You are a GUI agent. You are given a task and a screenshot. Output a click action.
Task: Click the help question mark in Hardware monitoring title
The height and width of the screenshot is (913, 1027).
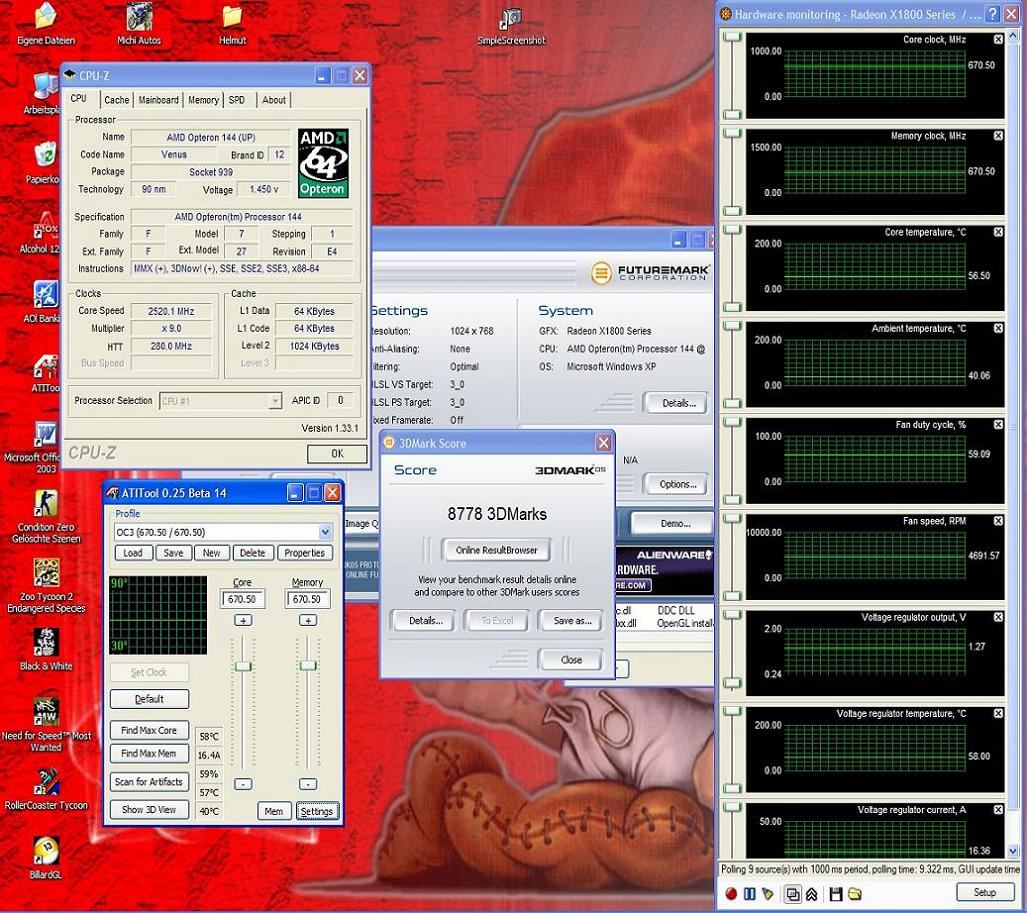(x=994, y=14)
